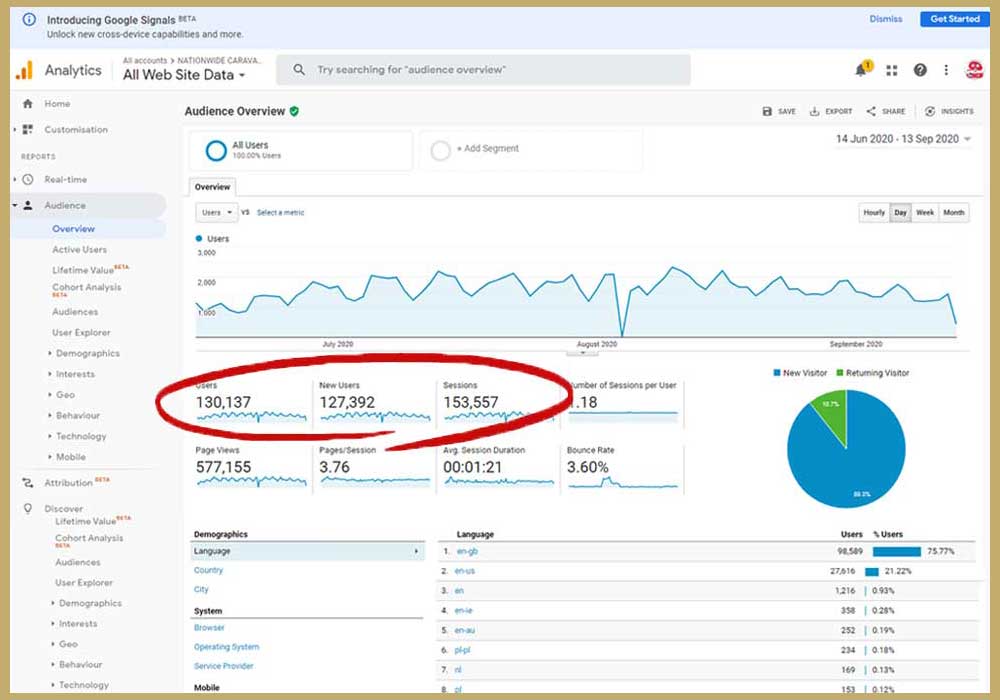Viewport: 1000px width, 700px height.
Task: Open the apps grid icon
Action: pyautogui.click(x=892, y=70)
